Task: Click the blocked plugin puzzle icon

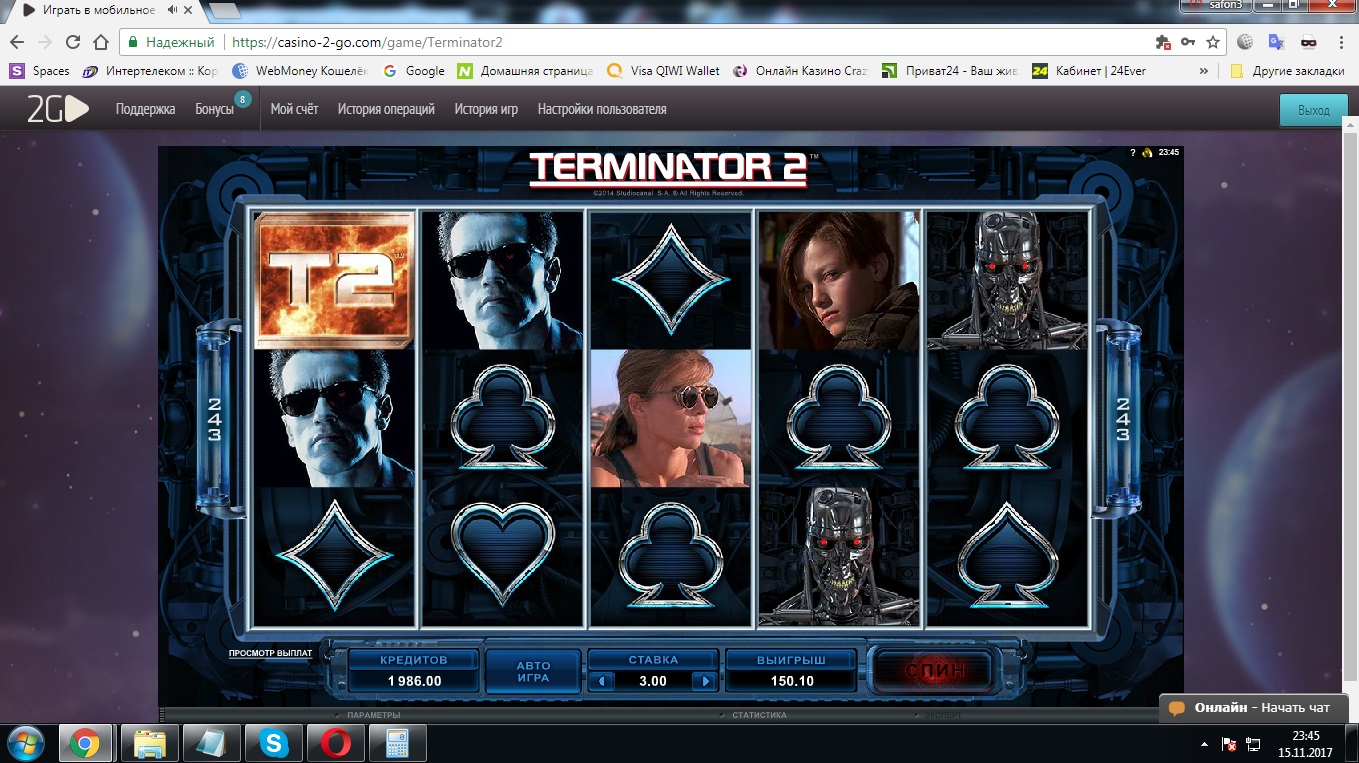Action: click(x=1162, y=42)
